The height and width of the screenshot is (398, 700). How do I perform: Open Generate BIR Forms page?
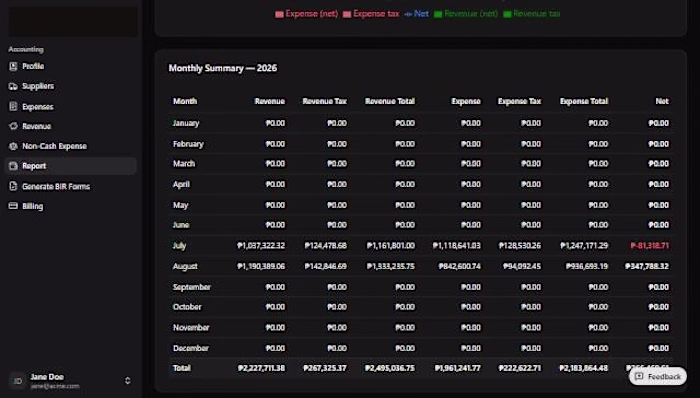(71, 186)
